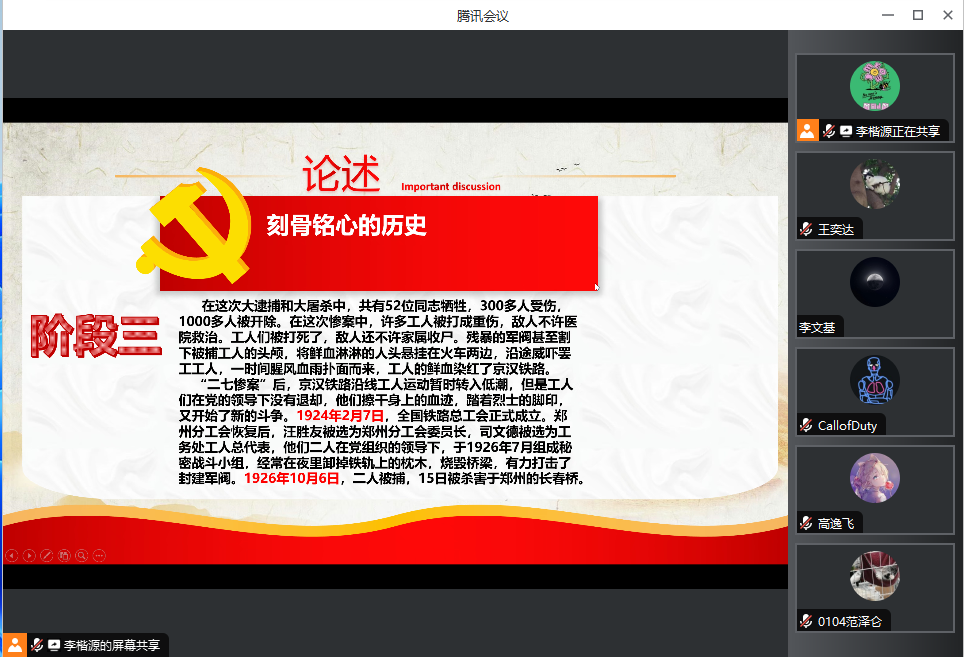Click the previous slide arrow in slideshow controls
This screenshot has height=657, width=964.
tap(11, 555)
